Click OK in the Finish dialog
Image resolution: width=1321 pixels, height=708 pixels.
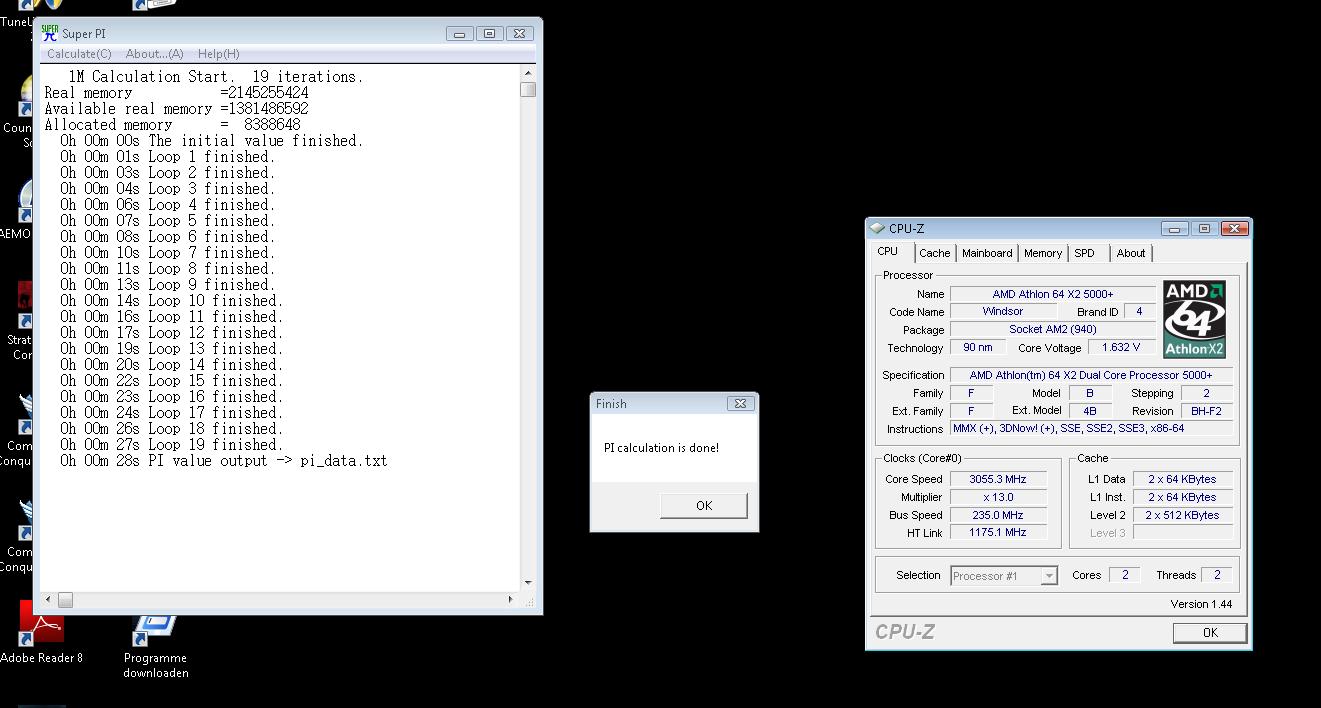[x=703, y=505]
